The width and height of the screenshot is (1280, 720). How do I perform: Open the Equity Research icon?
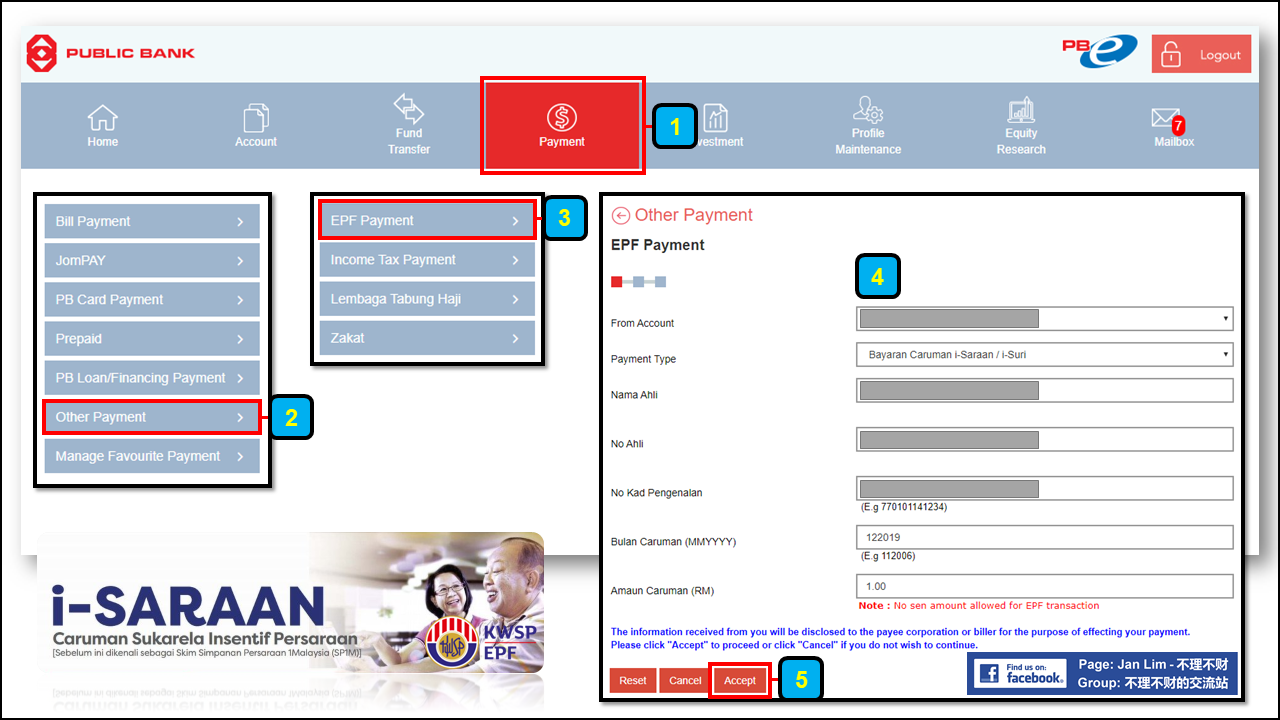pos(1021,110)
